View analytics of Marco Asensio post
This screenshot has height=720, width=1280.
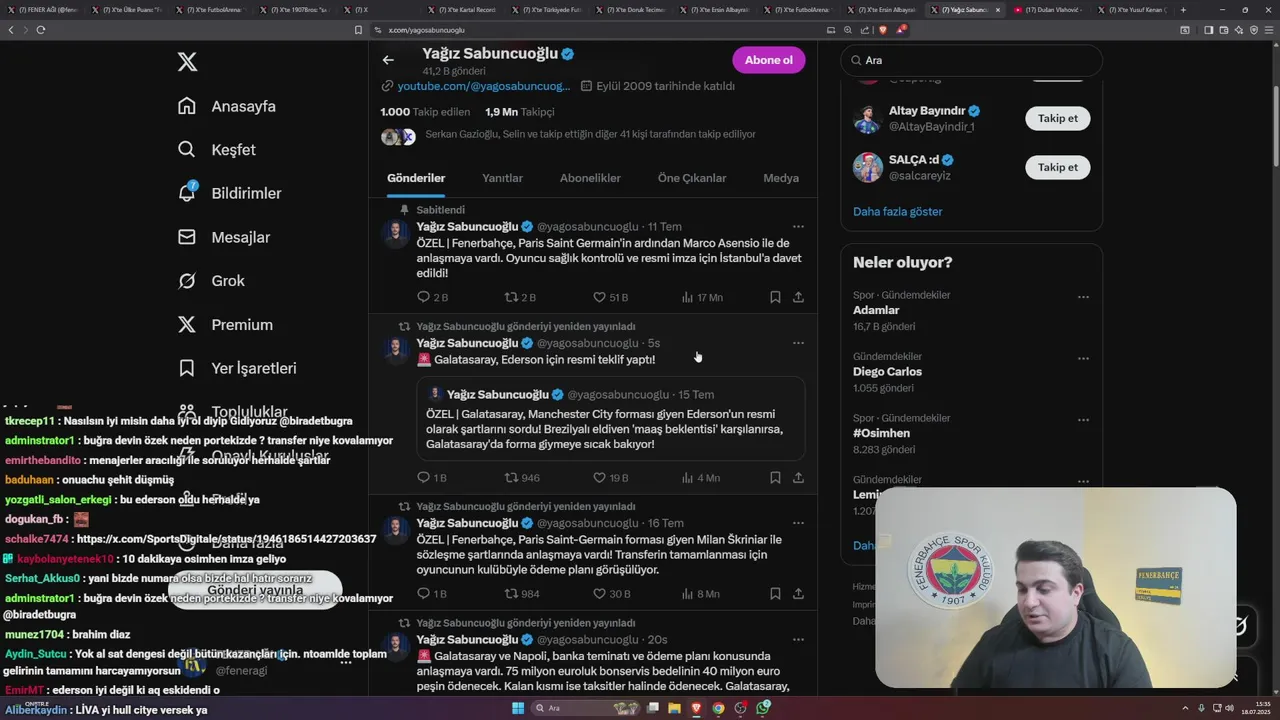click(702, 297)
